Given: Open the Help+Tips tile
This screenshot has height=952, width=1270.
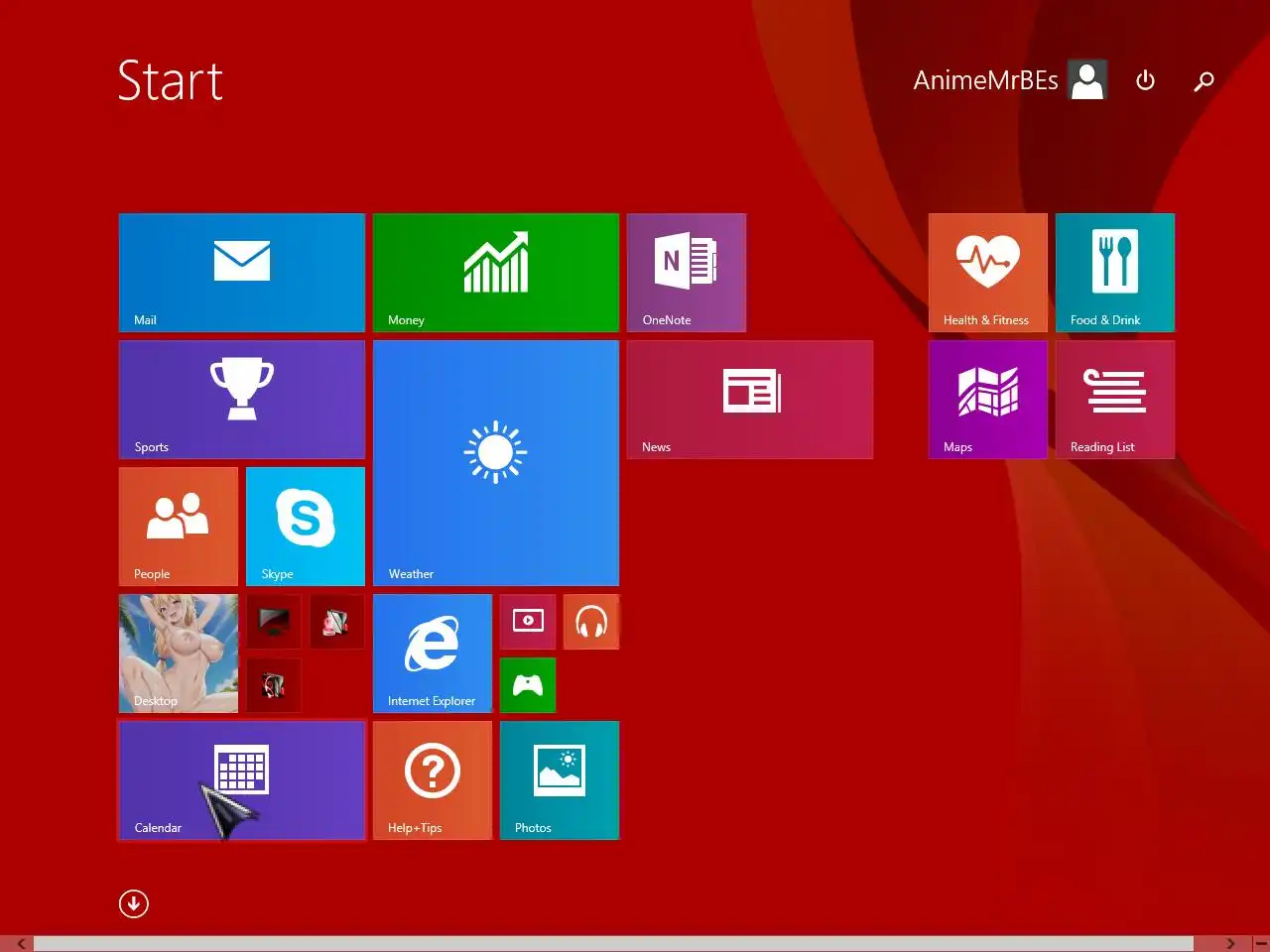Looking at the screenshot, I should pos(433,780).
